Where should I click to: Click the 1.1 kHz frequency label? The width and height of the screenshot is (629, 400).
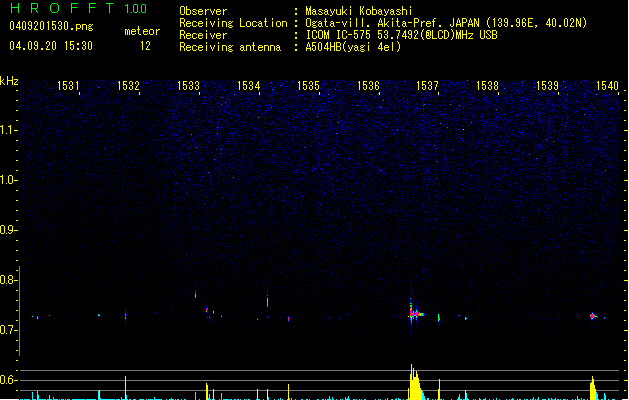8,130
